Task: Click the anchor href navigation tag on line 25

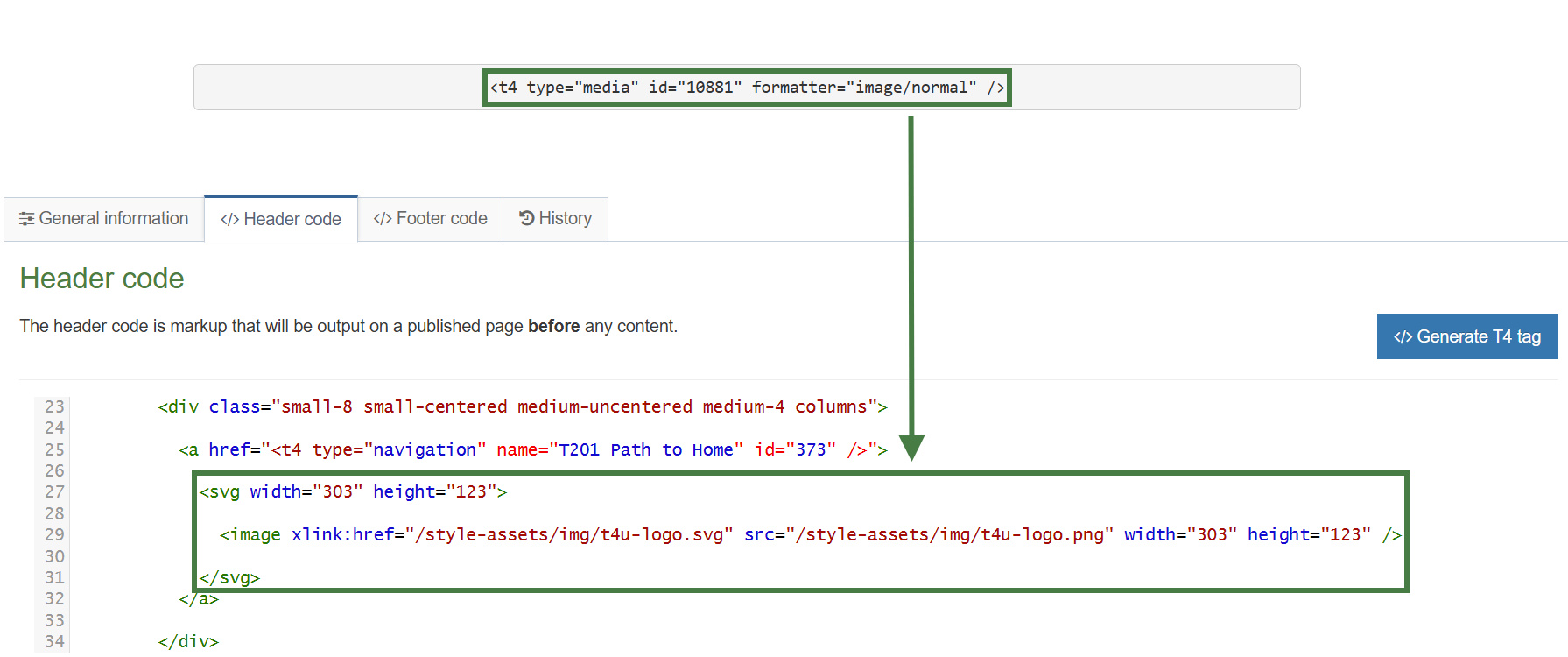Action: (532, 450)
